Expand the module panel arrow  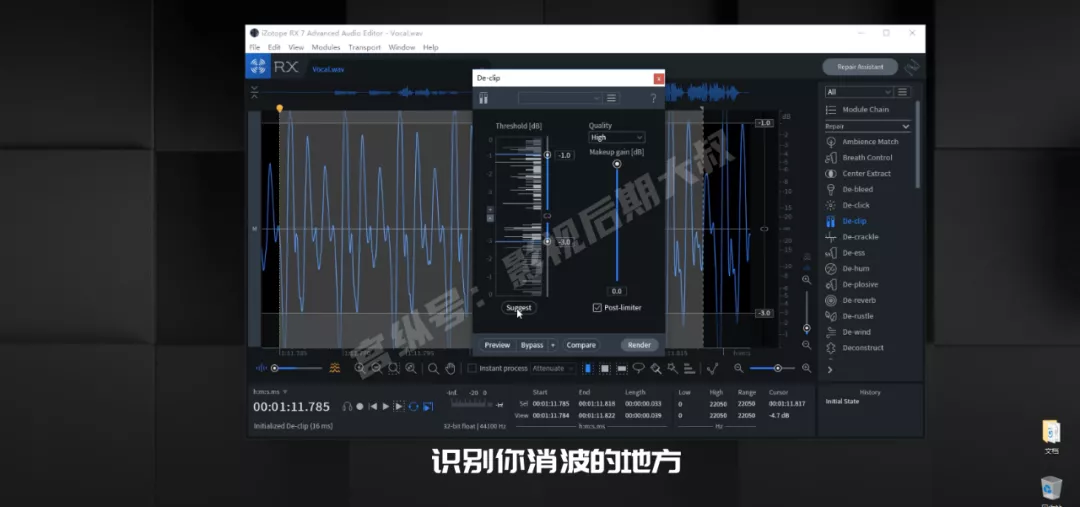click(x=829, y=370)
